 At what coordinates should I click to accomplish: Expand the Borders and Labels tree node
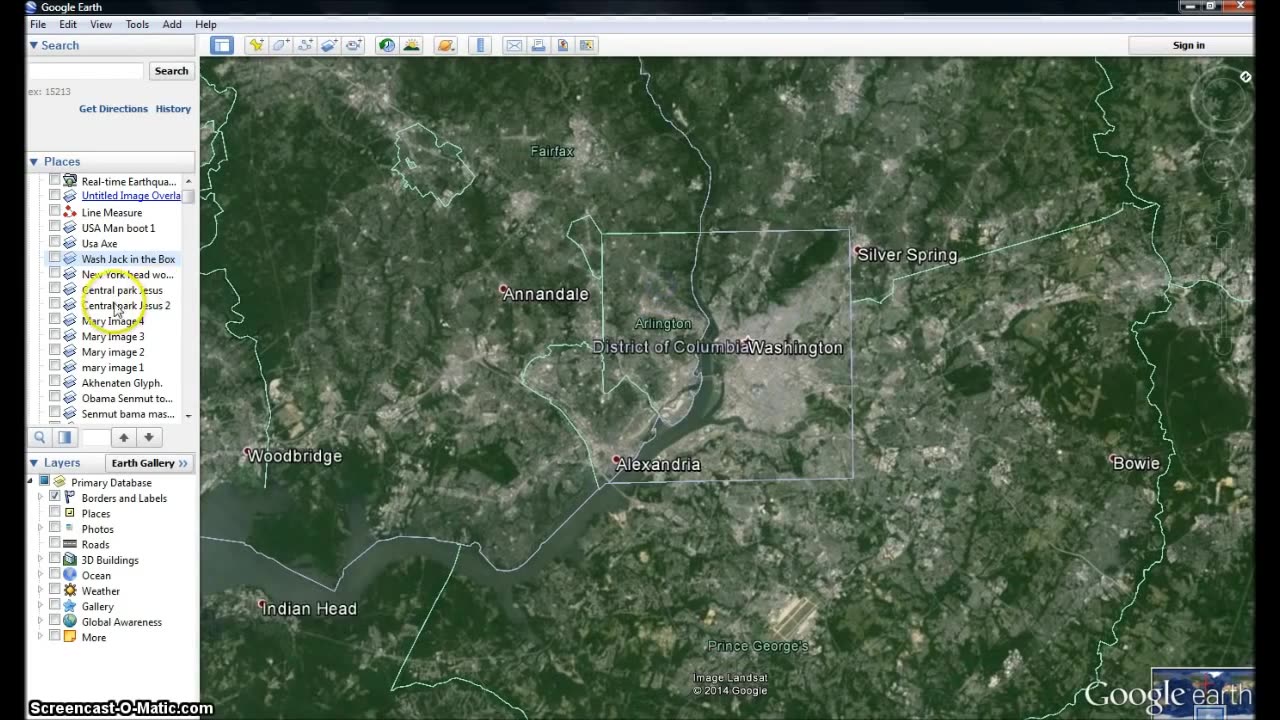[x=41, y=498]
